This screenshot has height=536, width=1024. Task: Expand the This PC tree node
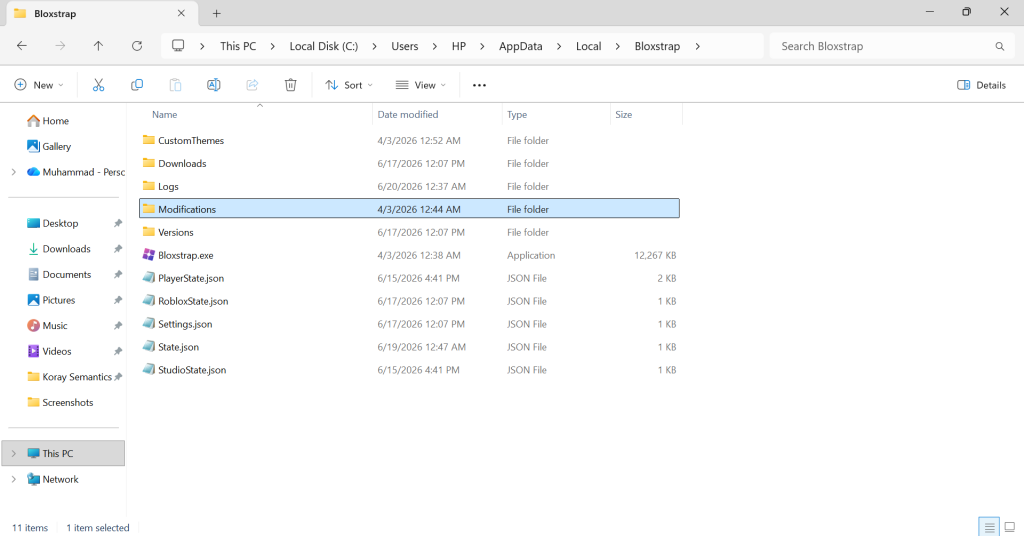[x=14, y=454]
